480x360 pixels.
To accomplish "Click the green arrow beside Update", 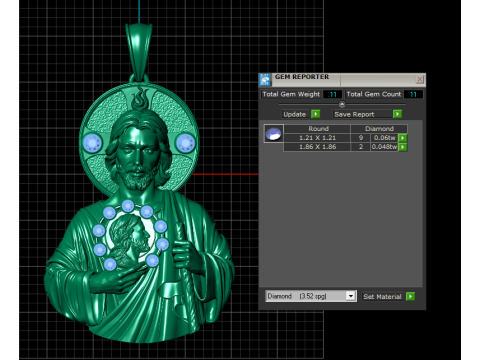I will [x=315, y=114].
